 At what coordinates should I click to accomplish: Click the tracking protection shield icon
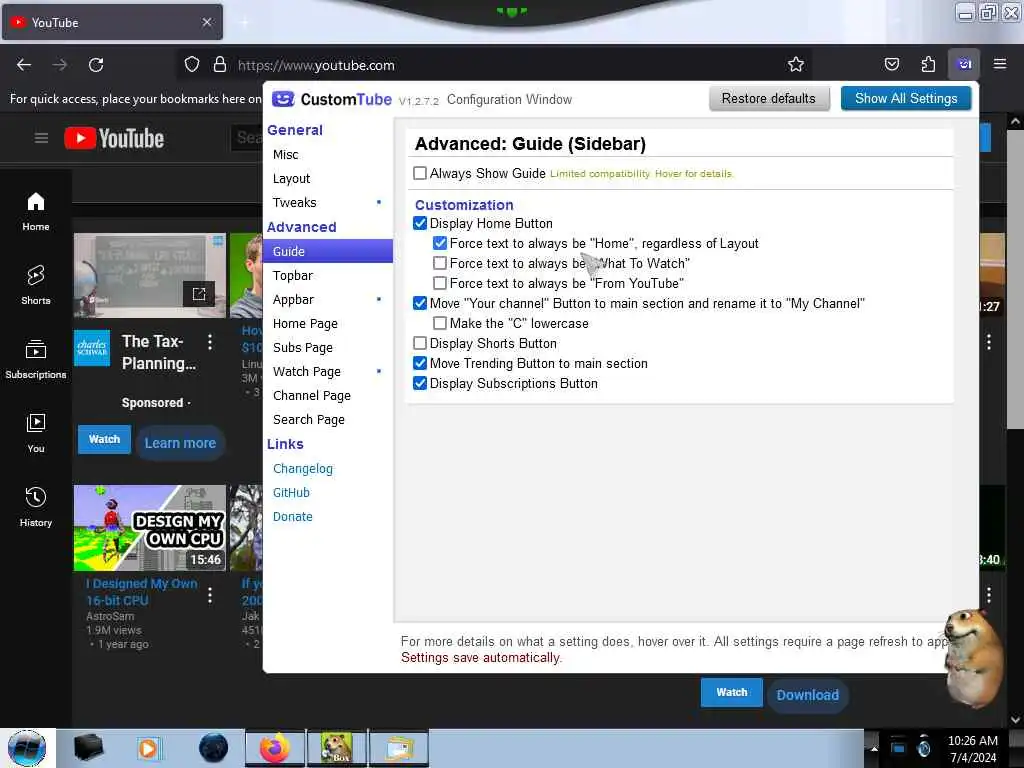pyautogui.click(x=191, y=65)
